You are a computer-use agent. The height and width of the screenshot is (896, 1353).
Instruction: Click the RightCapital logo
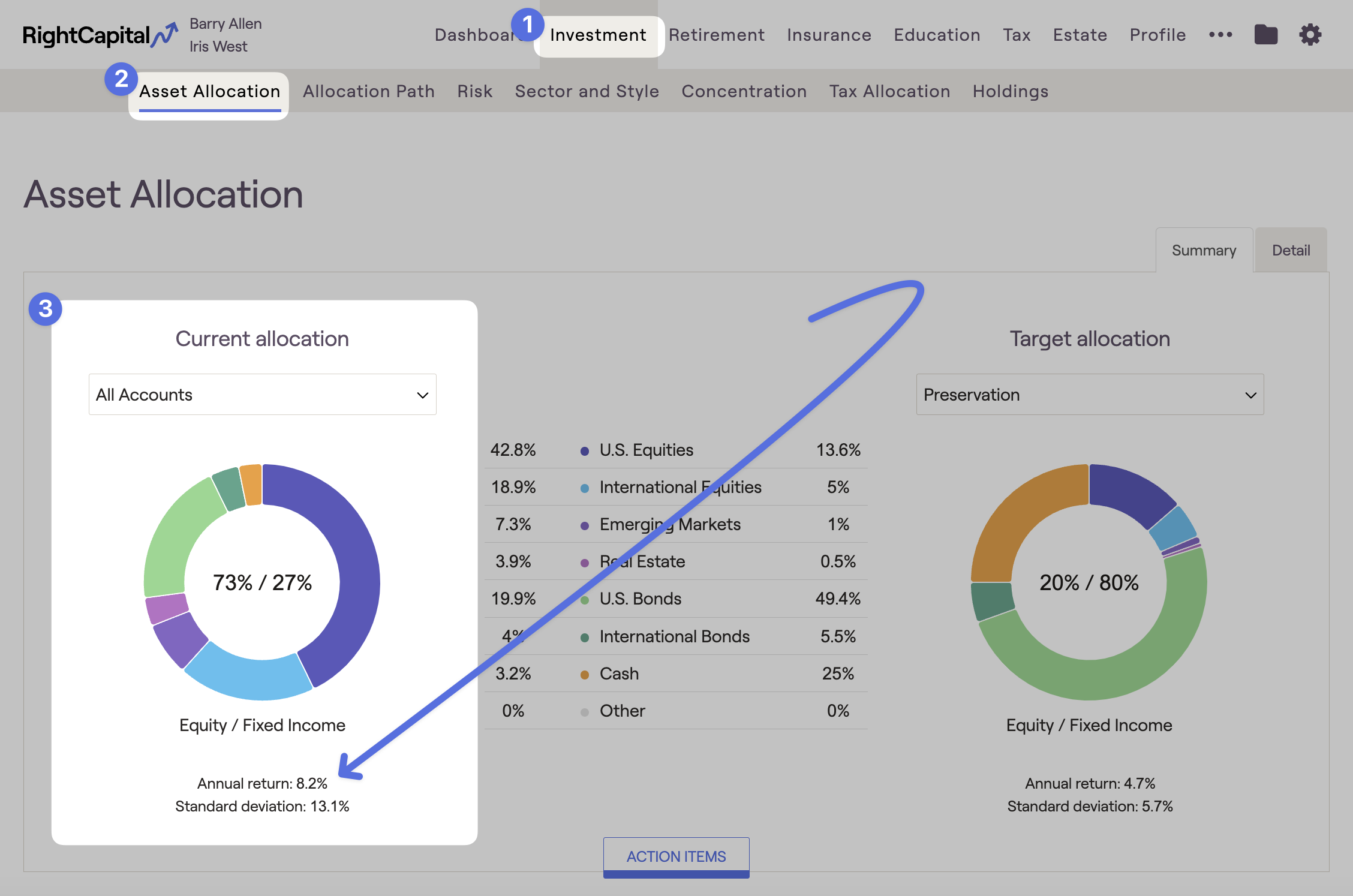(x=100, y=35)
